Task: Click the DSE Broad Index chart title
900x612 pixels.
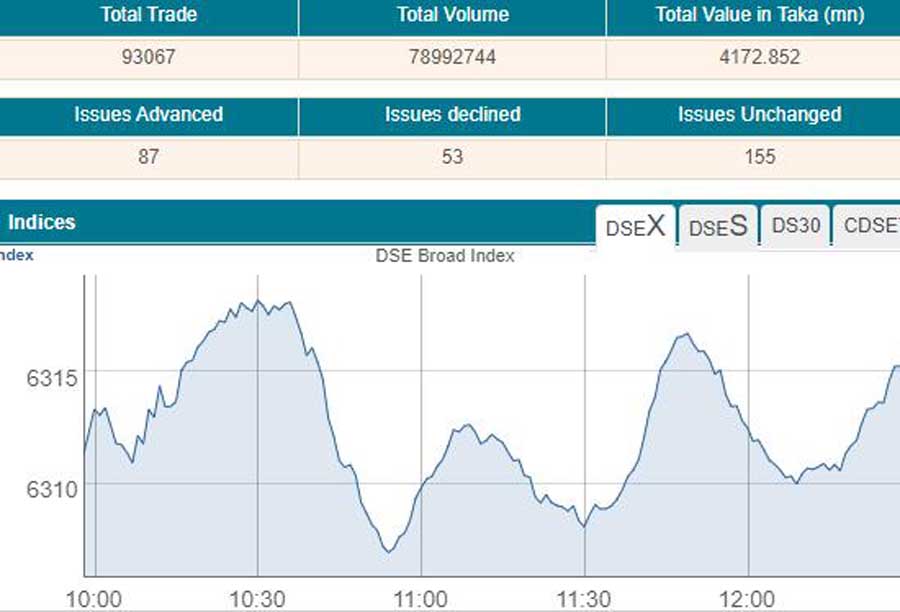Action: click(445, 256)
